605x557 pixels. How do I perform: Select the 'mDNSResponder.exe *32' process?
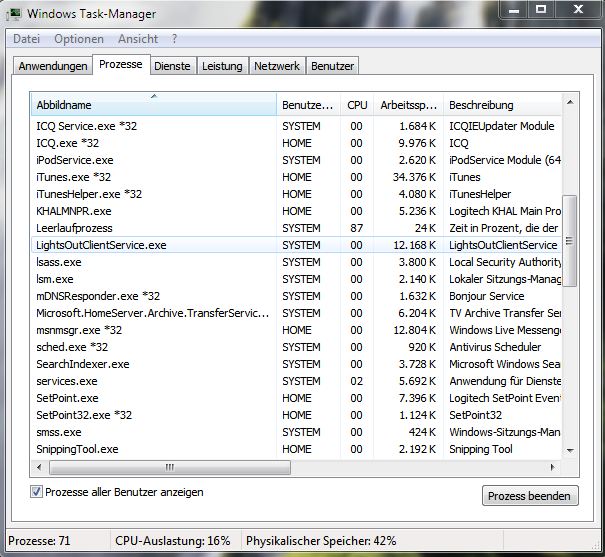tap(296, 296)
